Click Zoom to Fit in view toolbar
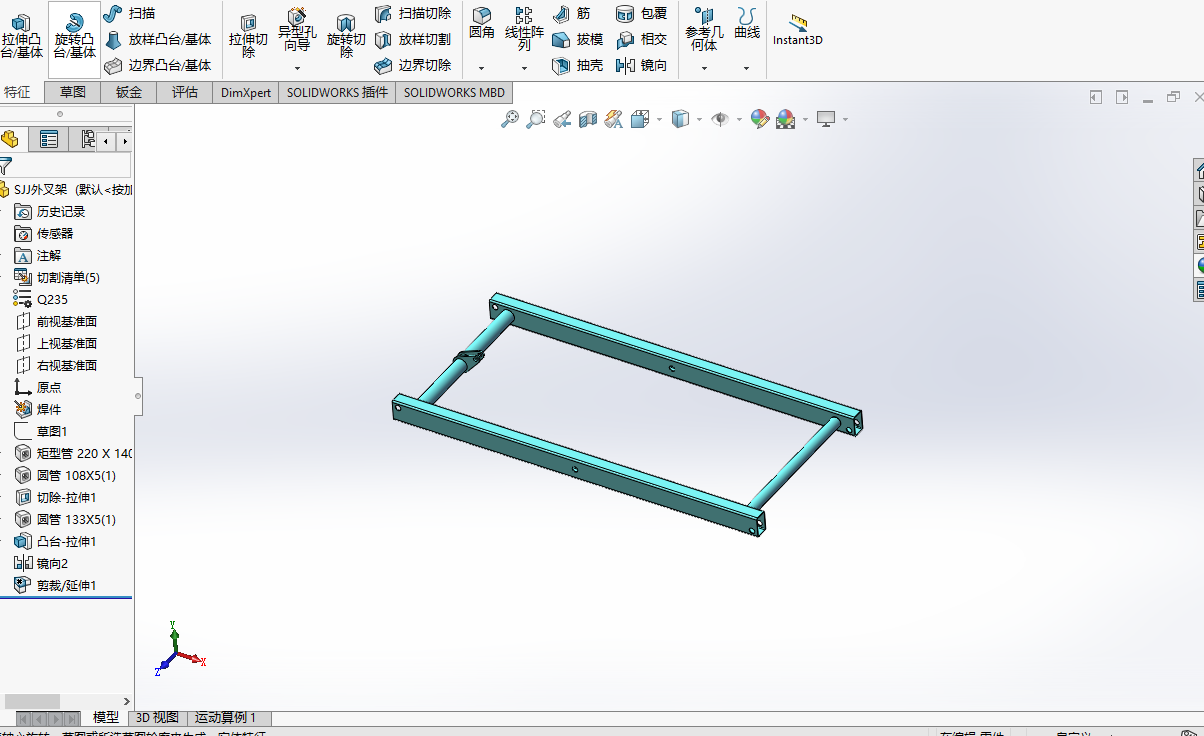The width and height of the screenshot is (1204, 736). (510, 119)
